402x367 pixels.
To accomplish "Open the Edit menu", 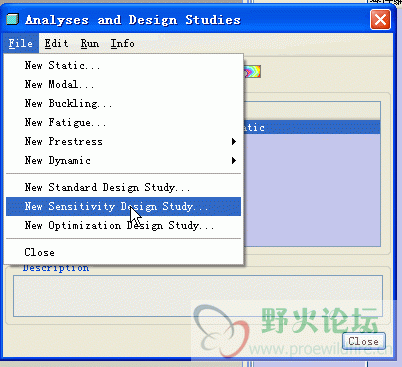I will [x=56, y=43].
